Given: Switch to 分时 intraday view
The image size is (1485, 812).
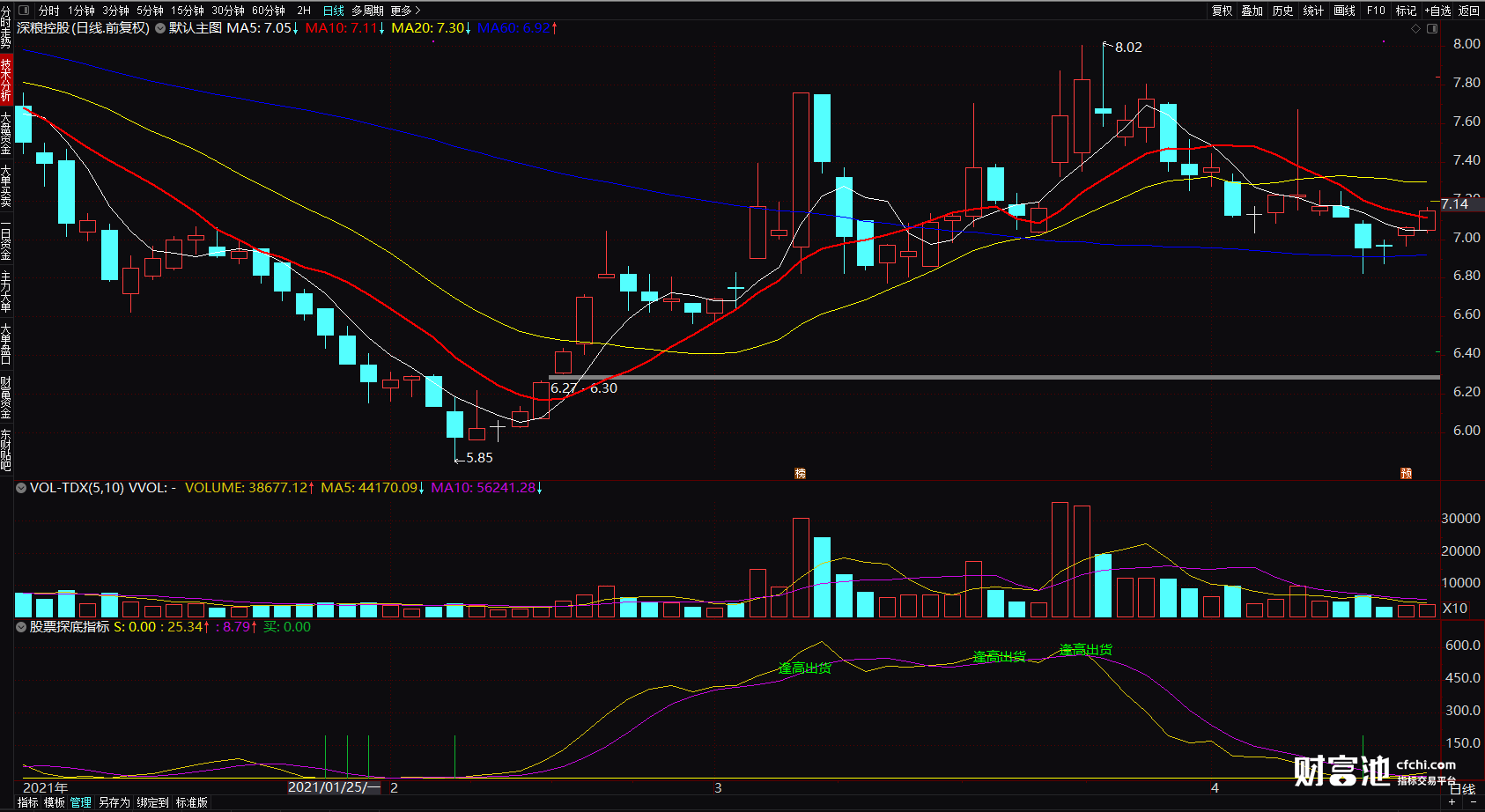Looking at the screenshot, I should pos(49,11).
